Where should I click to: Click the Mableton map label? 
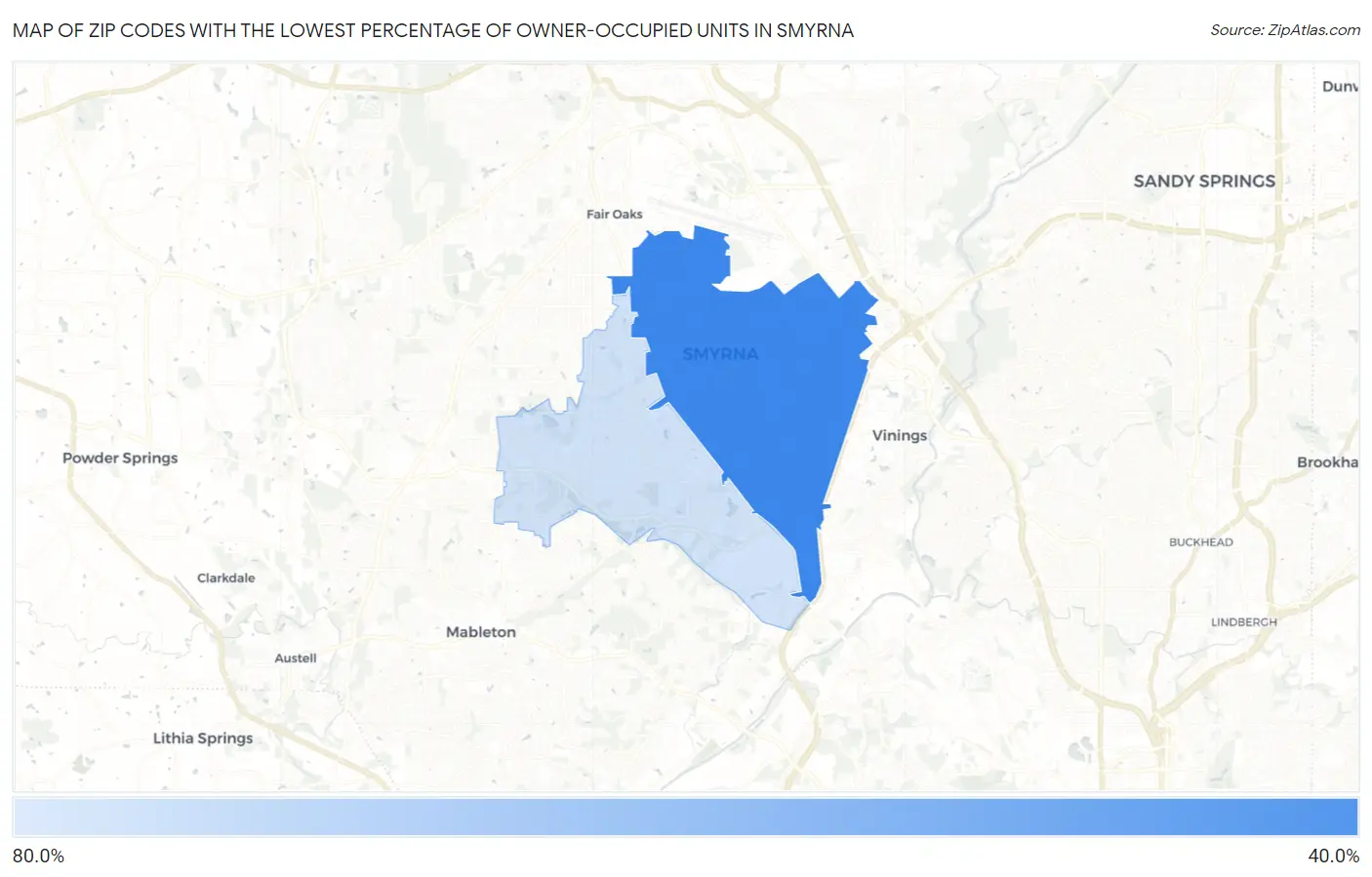coord(481,632)
